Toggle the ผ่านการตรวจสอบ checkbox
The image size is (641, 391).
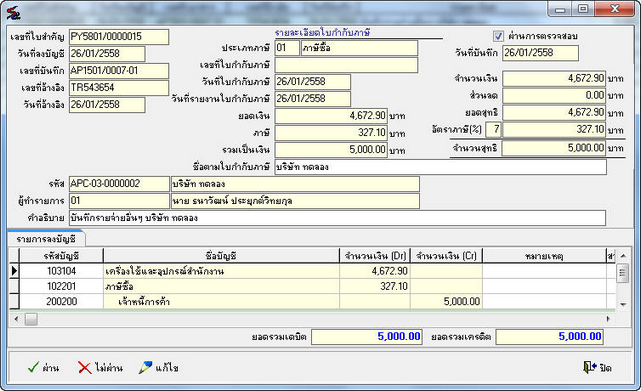[498, 36]
